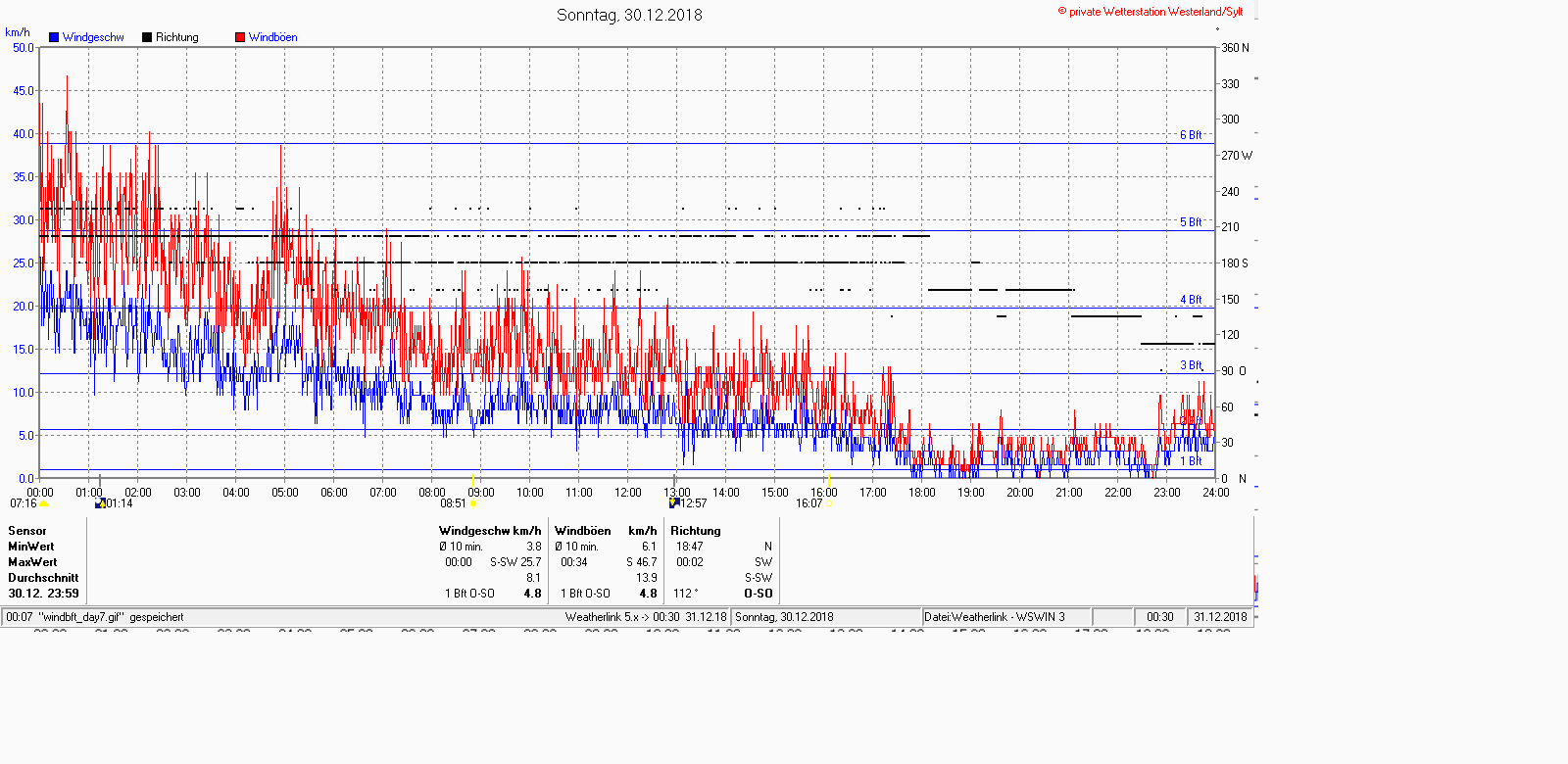
Task: Click the '360 N' direction axis label
Action: pyautogui.click(x=1235, y=48)
